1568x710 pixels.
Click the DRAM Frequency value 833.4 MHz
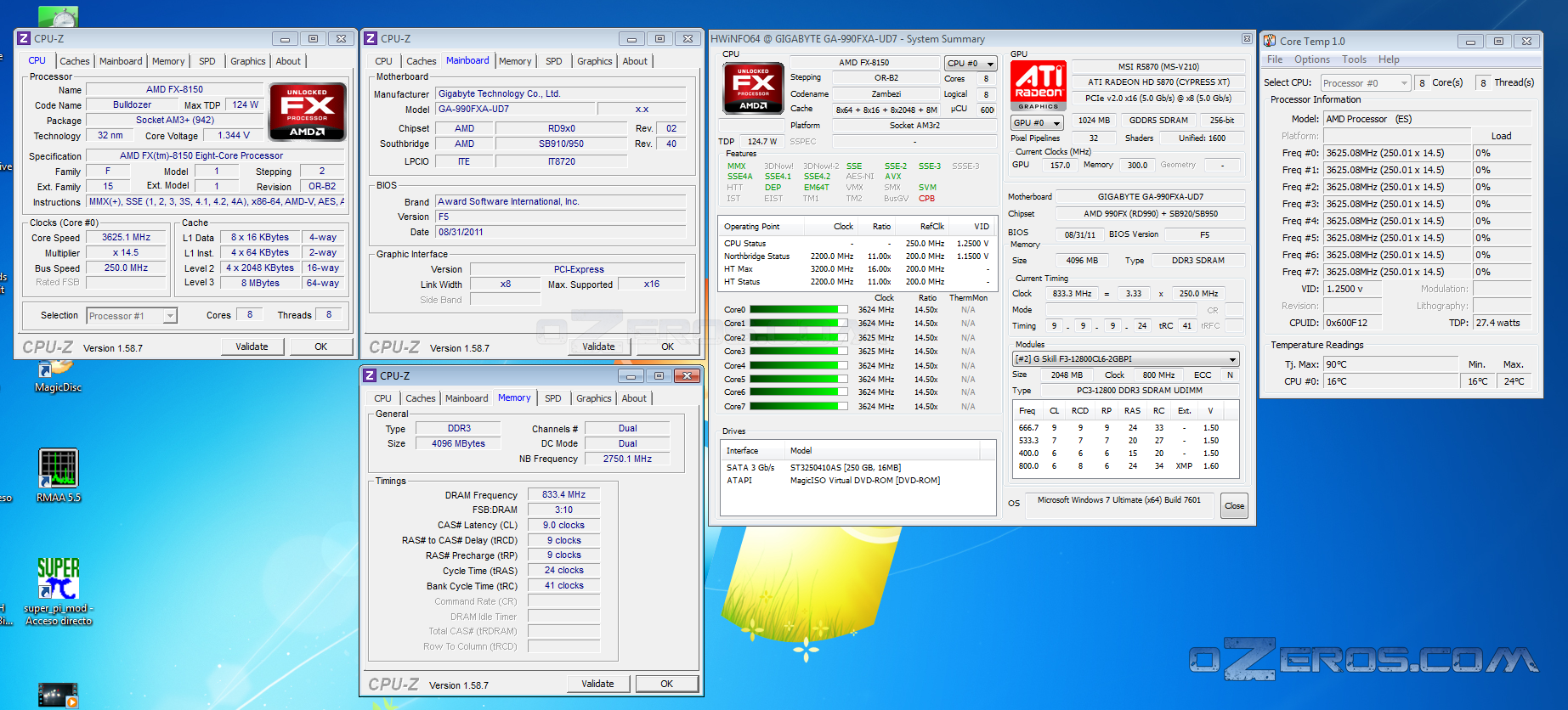(564, 495)
